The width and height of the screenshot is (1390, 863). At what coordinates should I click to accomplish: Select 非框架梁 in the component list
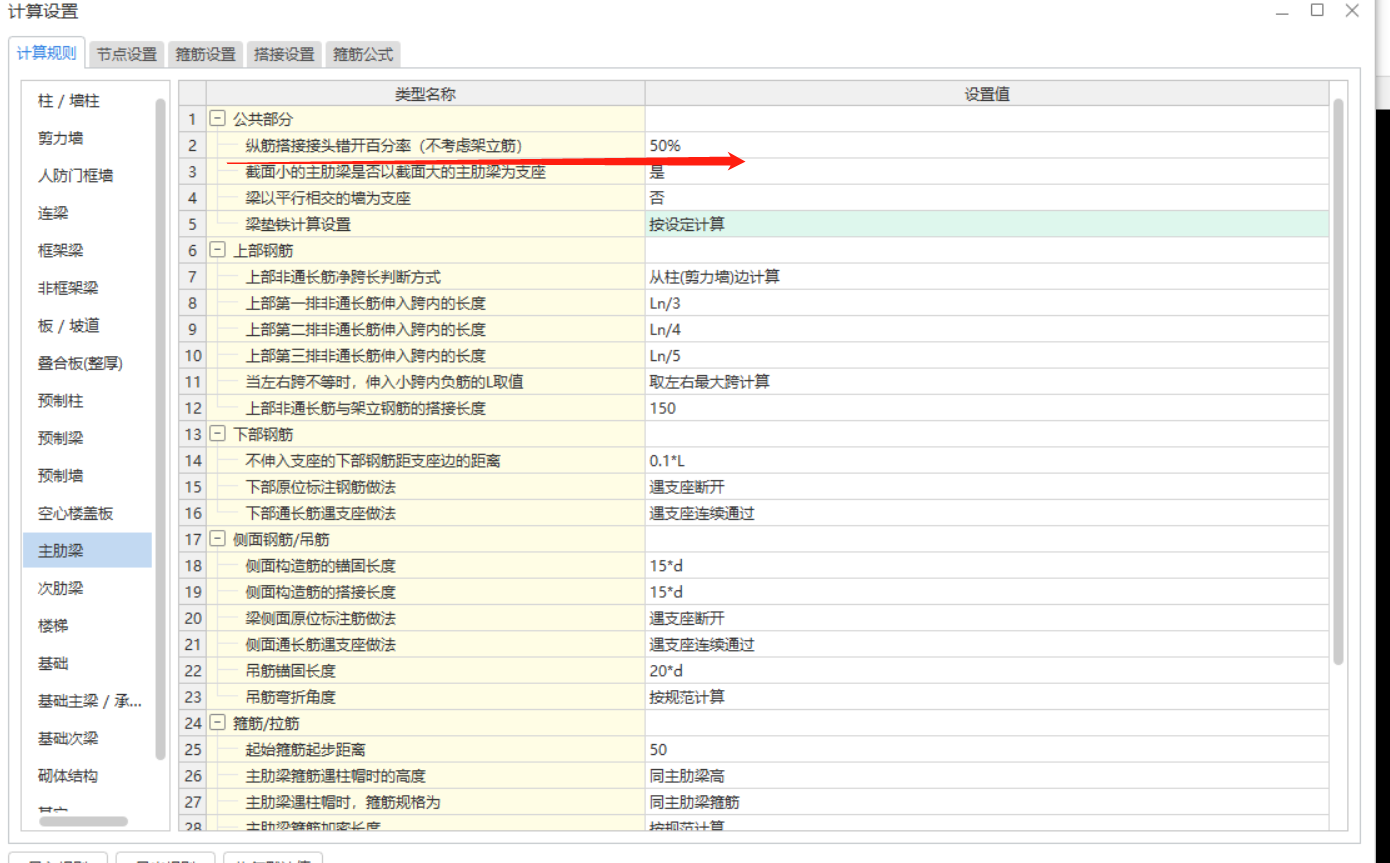[88, 288]
